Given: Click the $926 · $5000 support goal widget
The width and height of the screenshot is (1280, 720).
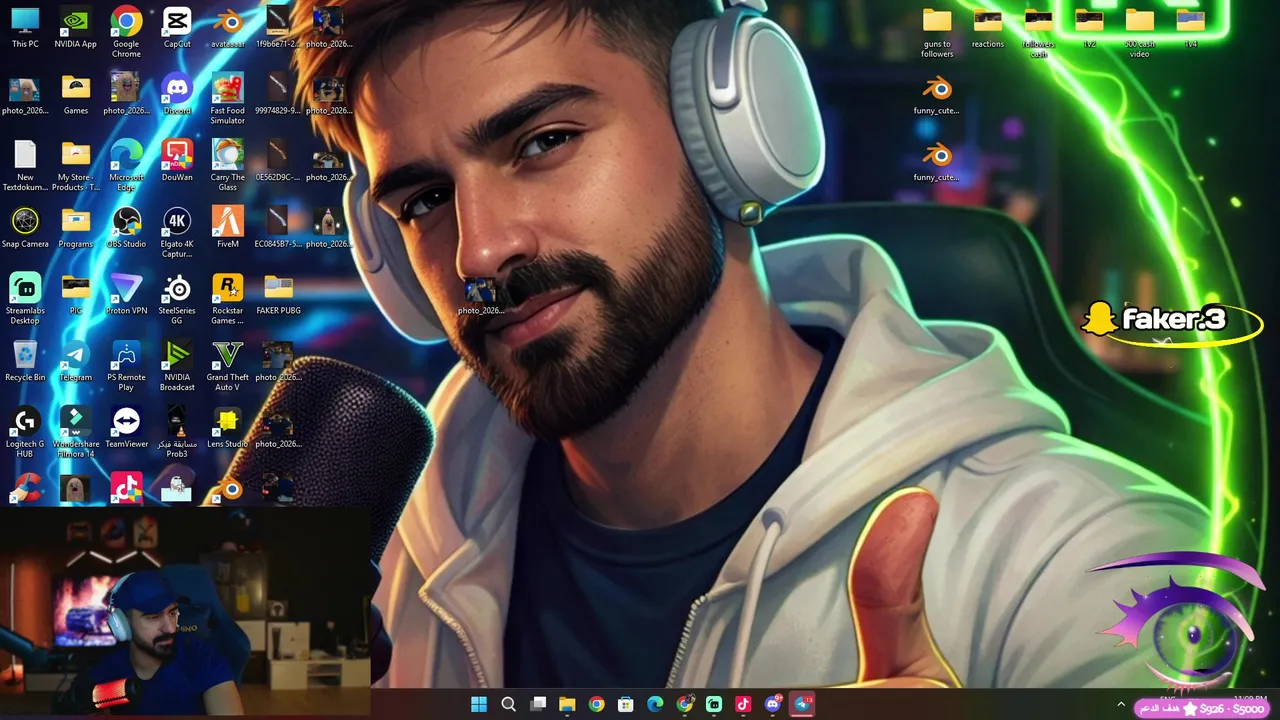Looking at the screenshot, I should pyautogui.click(x=1201, y=709).
